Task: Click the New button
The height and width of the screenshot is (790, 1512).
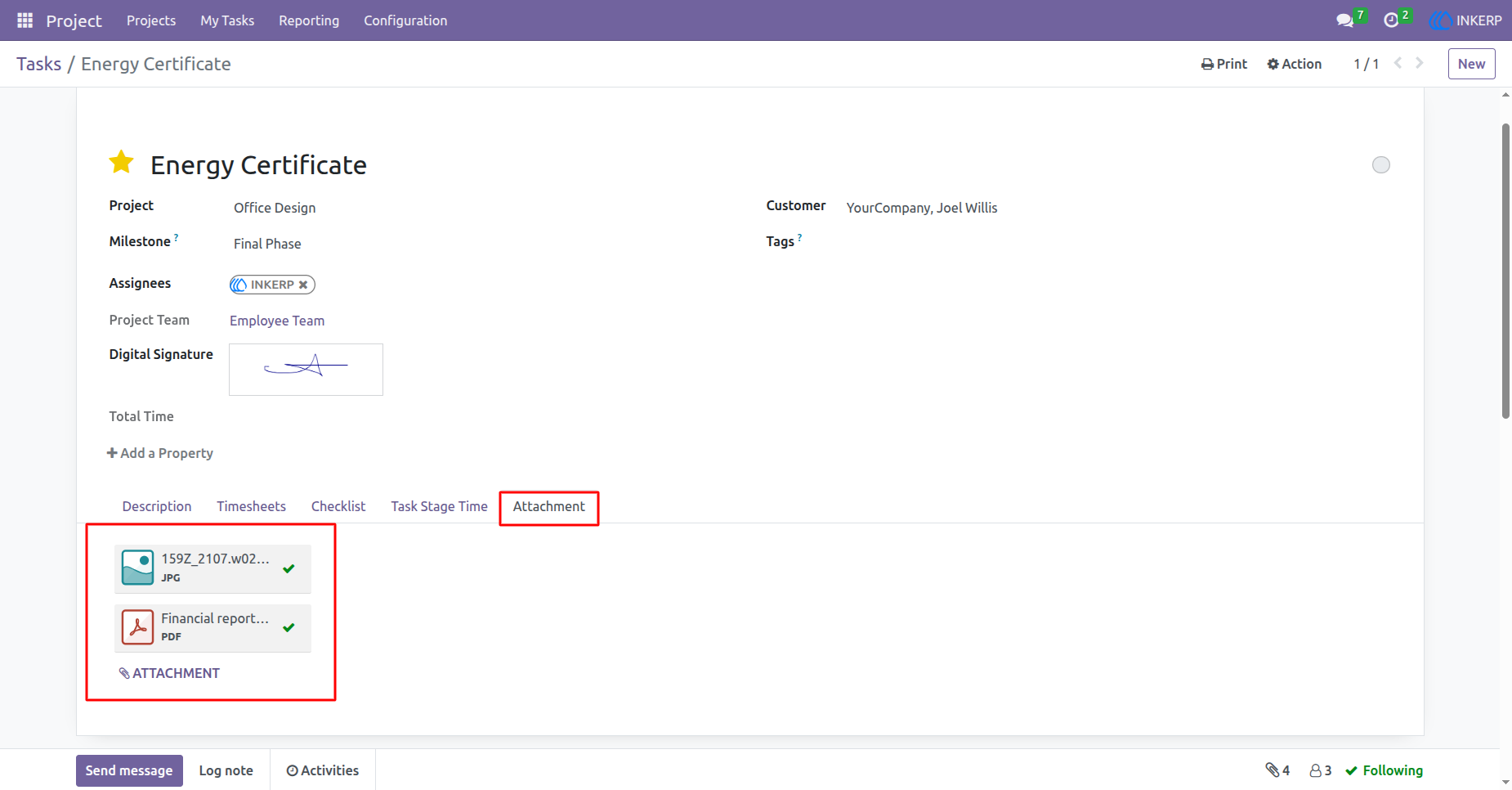Action: coord(1471,64)
